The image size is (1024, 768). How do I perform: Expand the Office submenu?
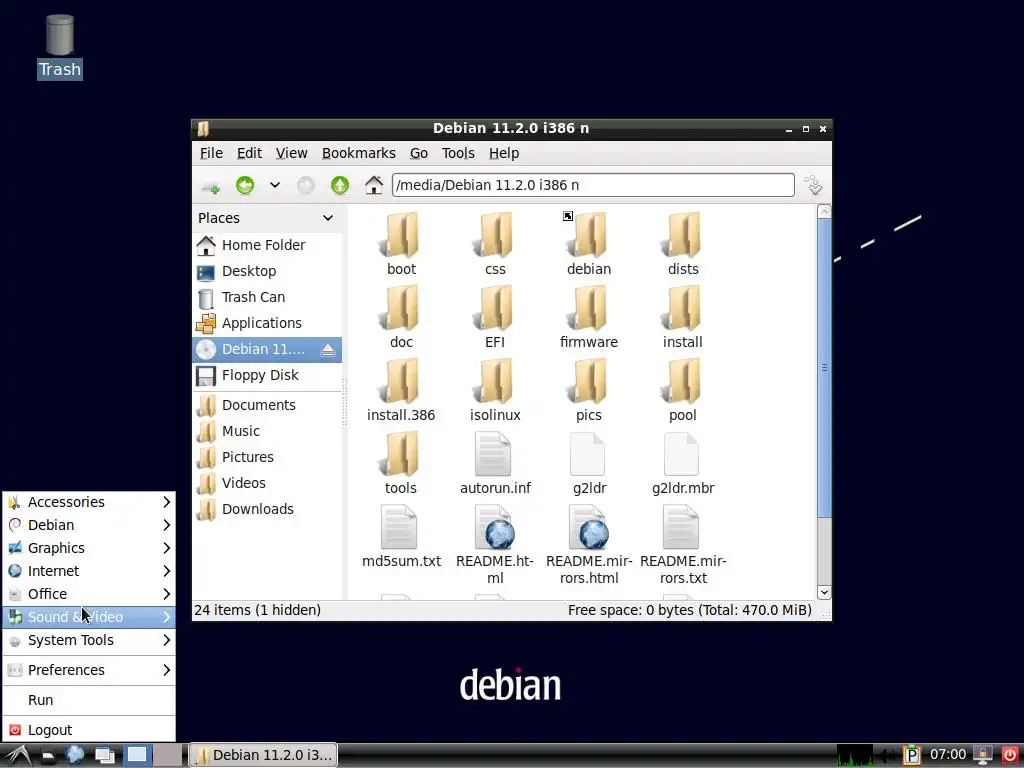[89, 594]
